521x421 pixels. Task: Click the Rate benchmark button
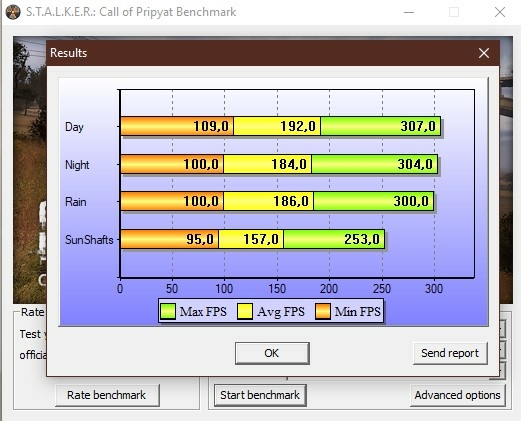click(107, 395)
